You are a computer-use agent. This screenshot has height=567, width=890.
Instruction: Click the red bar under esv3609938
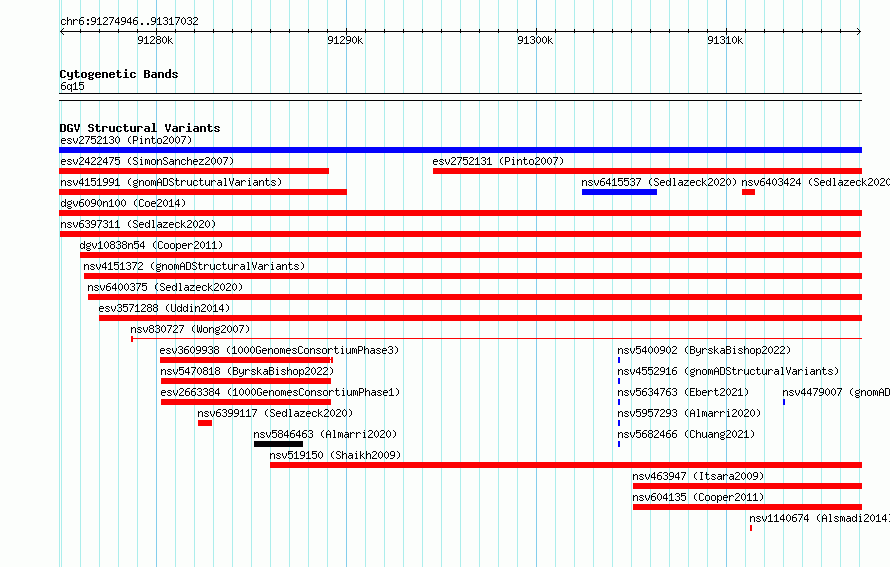click(x=246, y=360)
